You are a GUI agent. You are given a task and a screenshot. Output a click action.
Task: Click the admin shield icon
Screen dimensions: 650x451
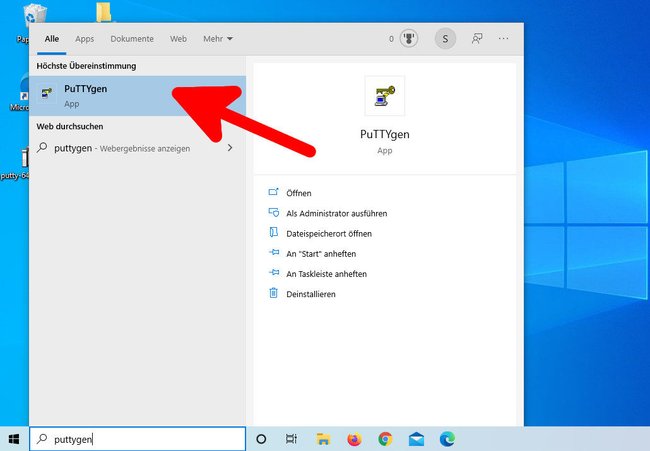pos(274,213)
